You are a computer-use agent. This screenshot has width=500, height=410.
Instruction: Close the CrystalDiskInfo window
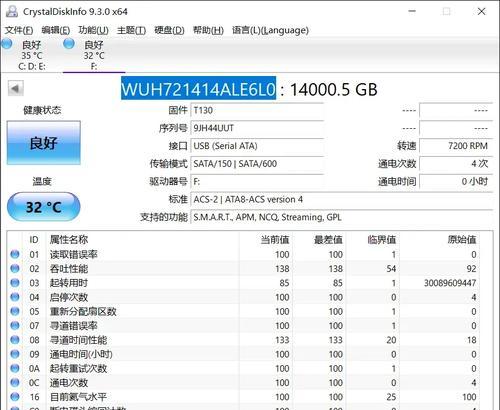[481, 11]
